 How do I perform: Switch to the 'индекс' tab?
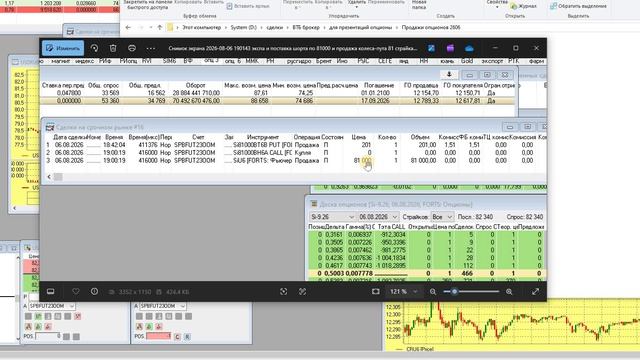[x=84, y=61]
